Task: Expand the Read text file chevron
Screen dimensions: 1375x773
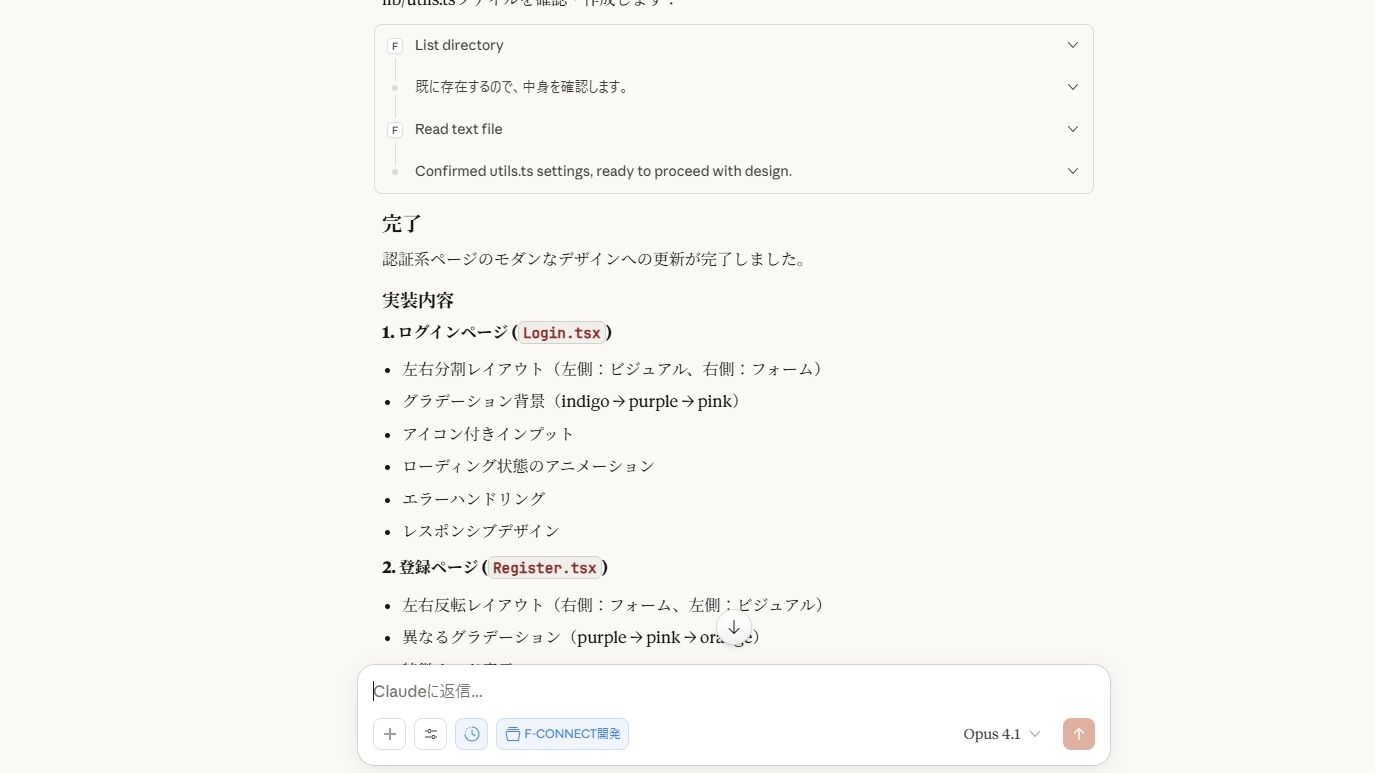Action: coord(1073,129)
